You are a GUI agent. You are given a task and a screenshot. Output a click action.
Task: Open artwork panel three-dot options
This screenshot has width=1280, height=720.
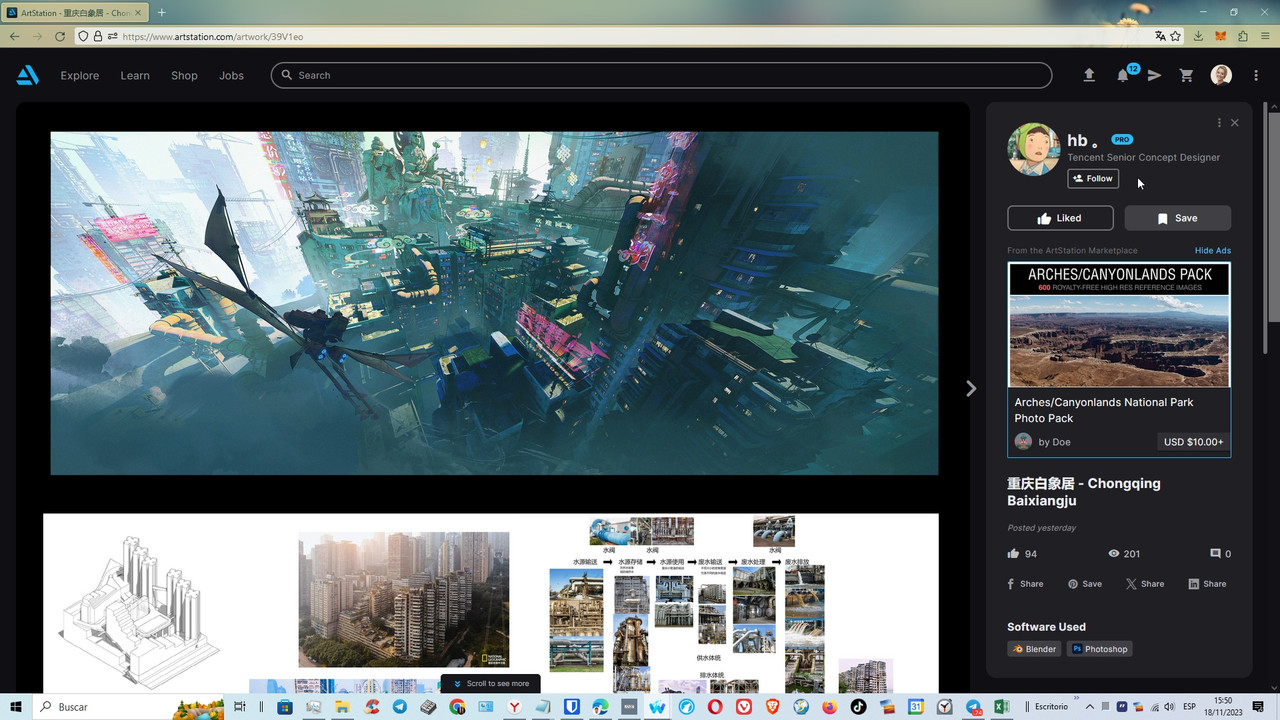pos(1219,123)
